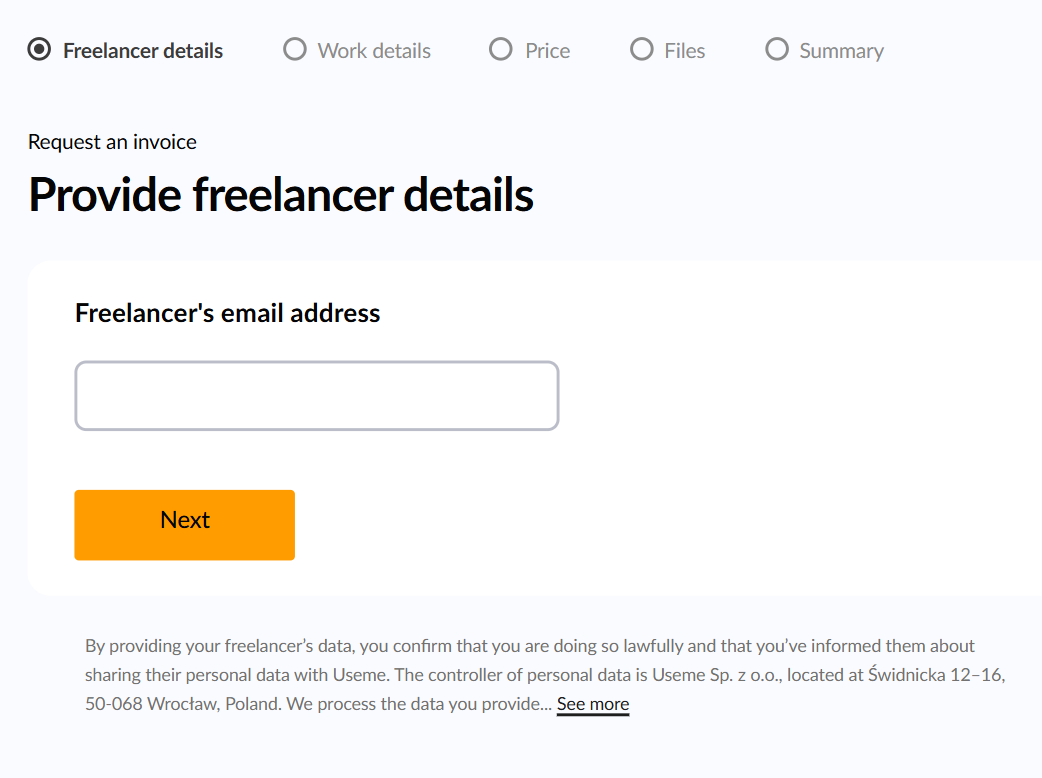Click the Freelancer's email address label
Viewport: 1042px width, 778px height.
click(228, 313)
